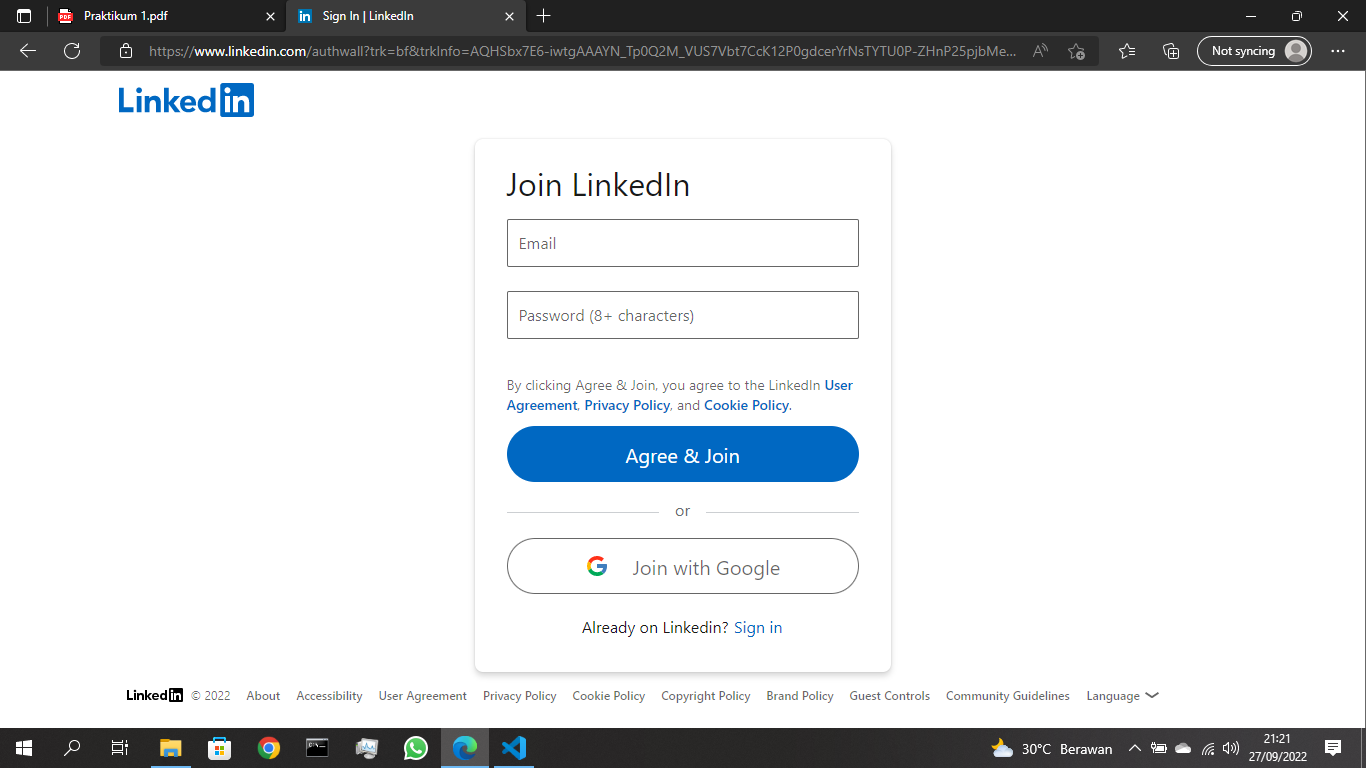Open Cookie Policy in the footer

click(608, 696)
